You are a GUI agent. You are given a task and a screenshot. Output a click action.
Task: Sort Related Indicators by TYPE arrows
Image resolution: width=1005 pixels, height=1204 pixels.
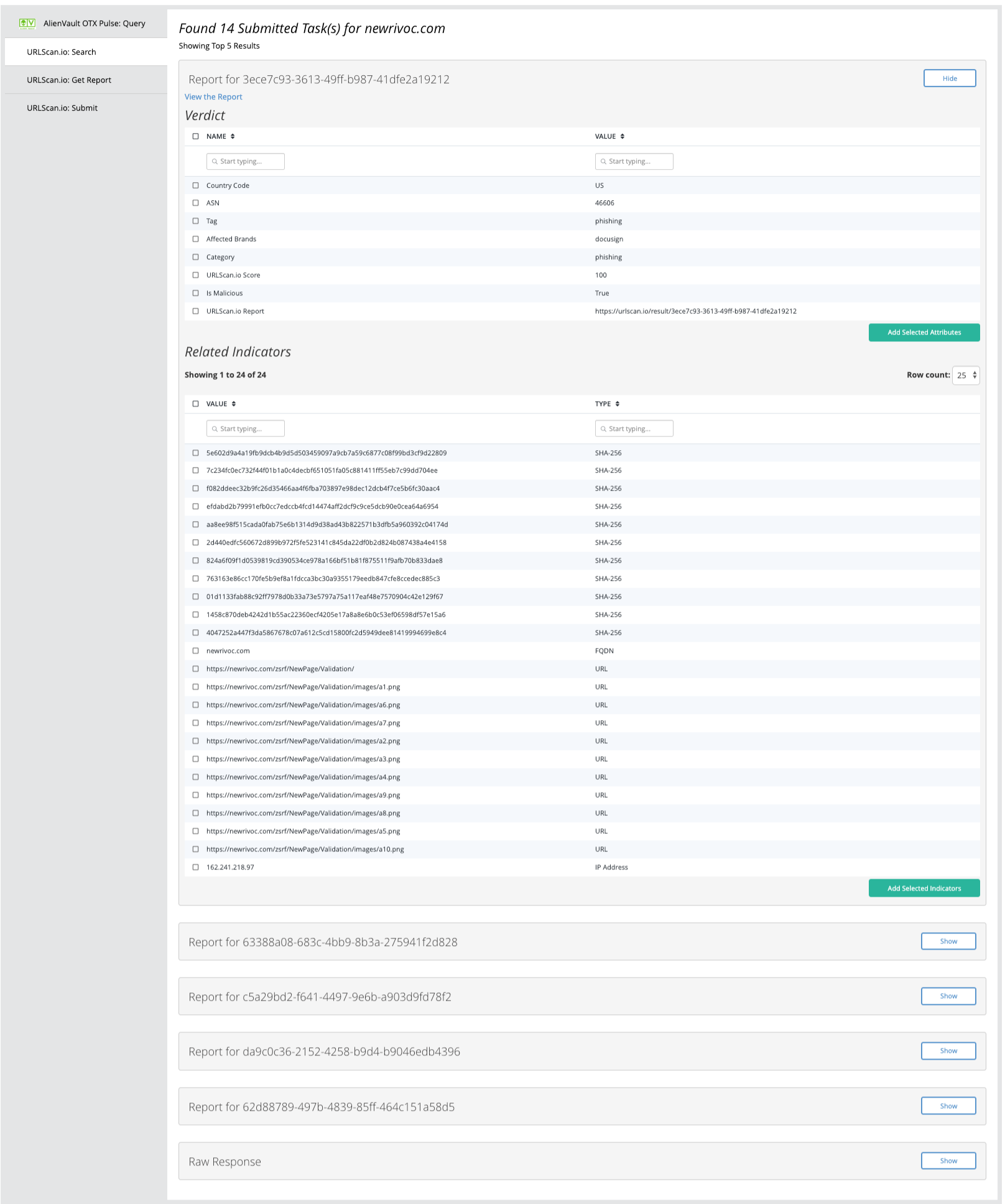click(x=618, y=404)
